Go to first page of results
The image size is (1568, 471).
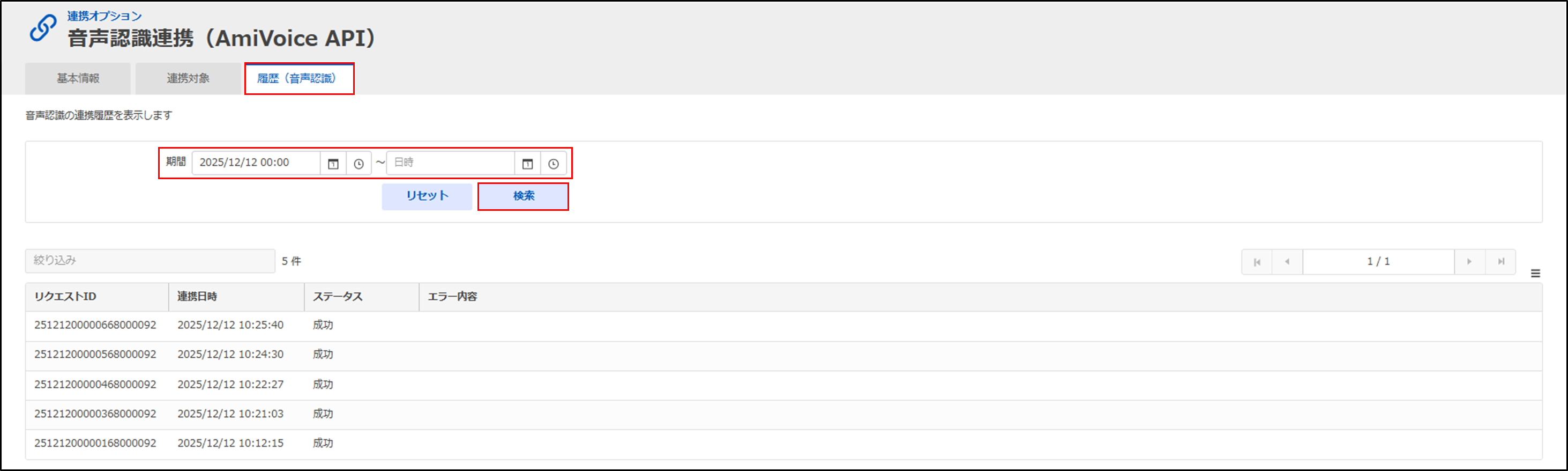tap(1257, 262)
